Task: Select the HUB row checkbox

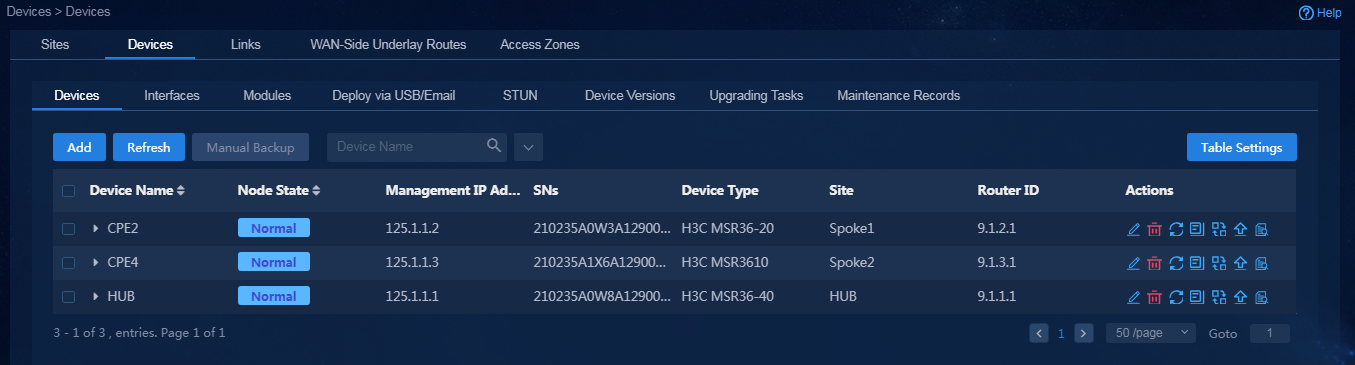Action: [68, 297]
